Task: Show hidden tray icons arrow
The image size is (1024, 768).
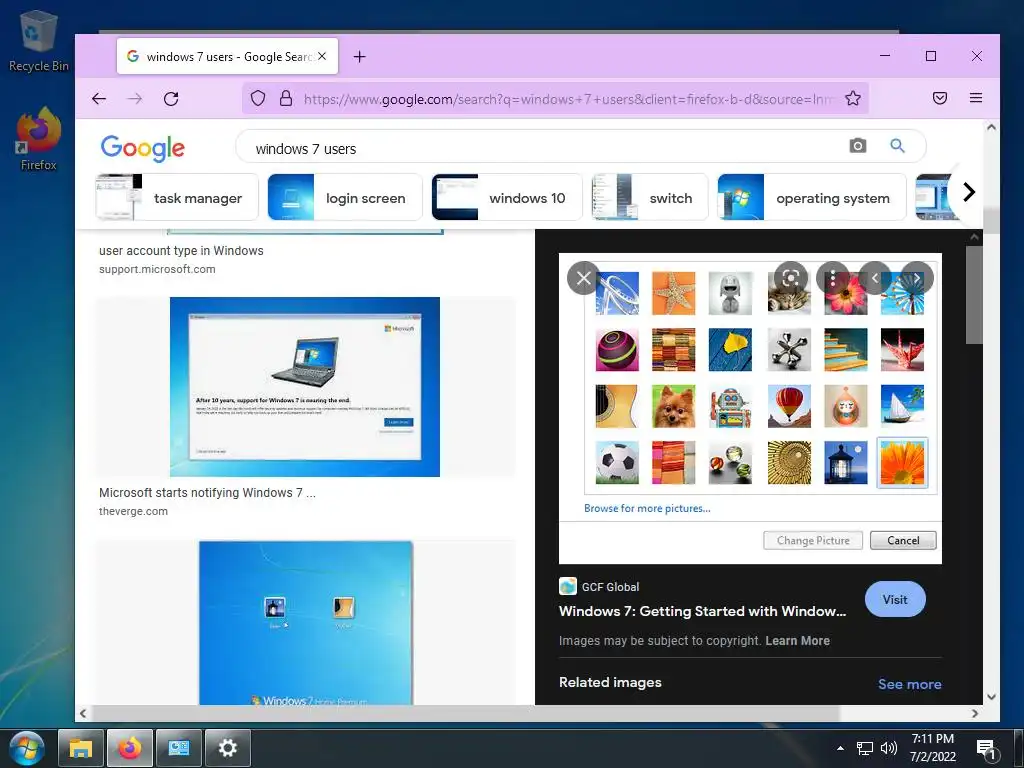Action: 840,748
